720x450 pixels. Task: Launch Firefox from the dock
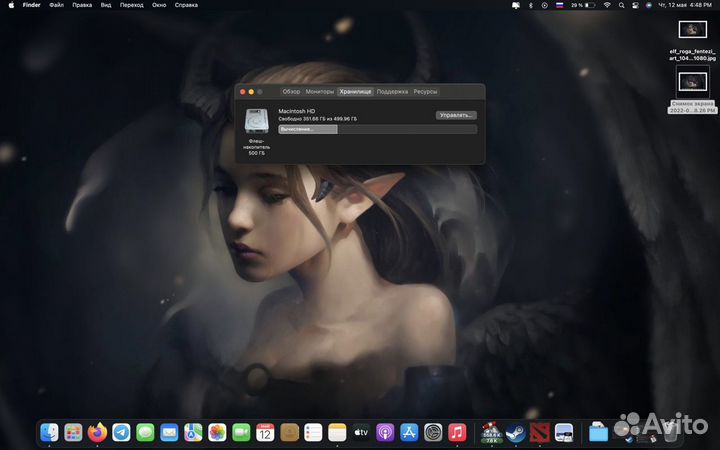click(x=97, y=433)
